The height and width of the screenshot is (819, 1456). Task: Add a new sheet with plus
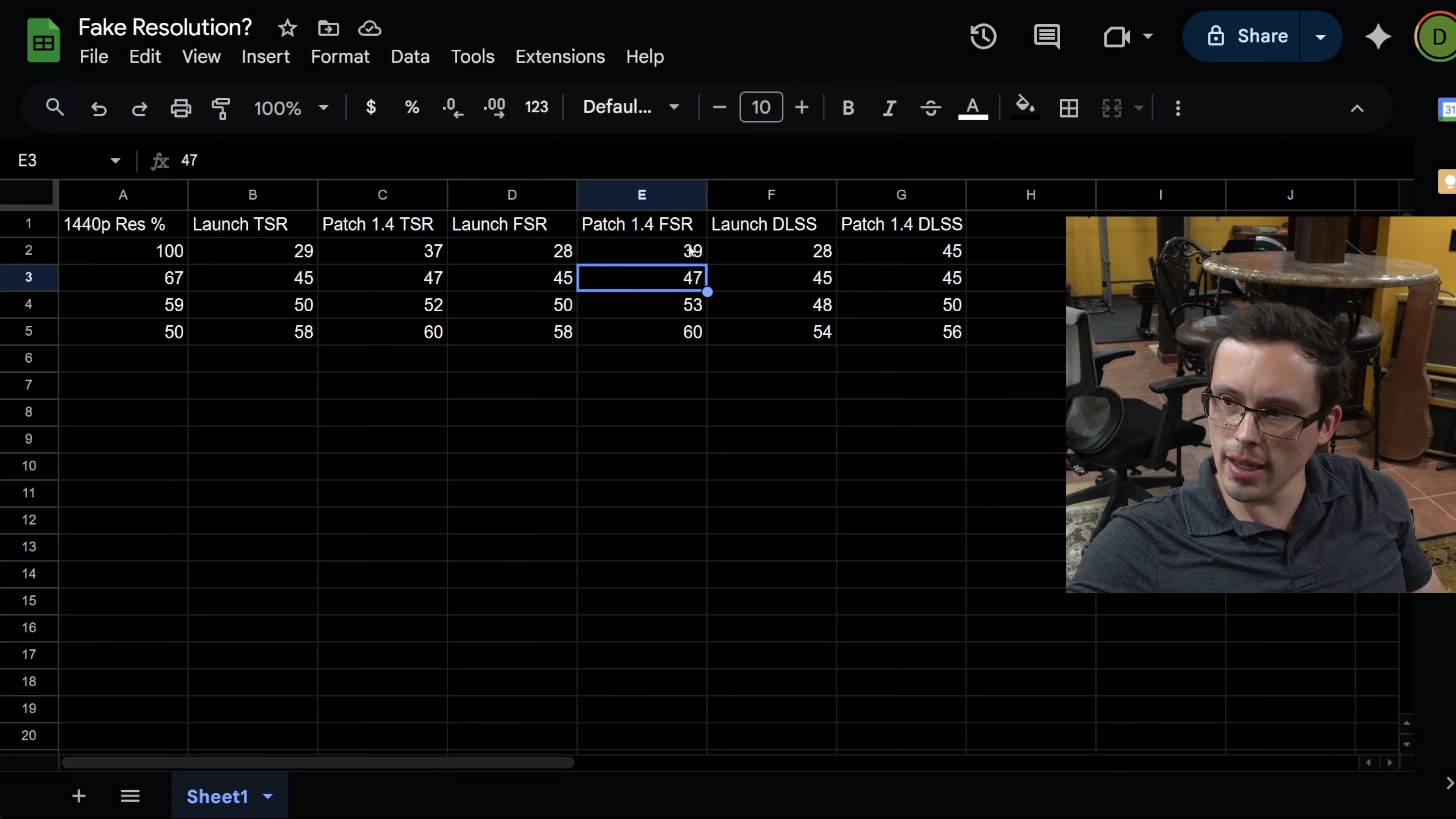[79, 796]
